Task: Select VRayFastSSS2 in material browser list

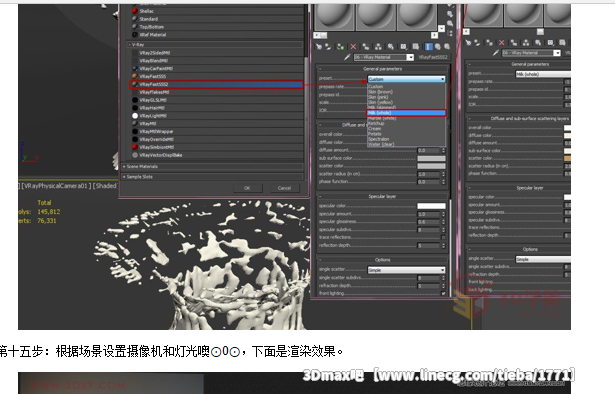Action: pos(216,84)
